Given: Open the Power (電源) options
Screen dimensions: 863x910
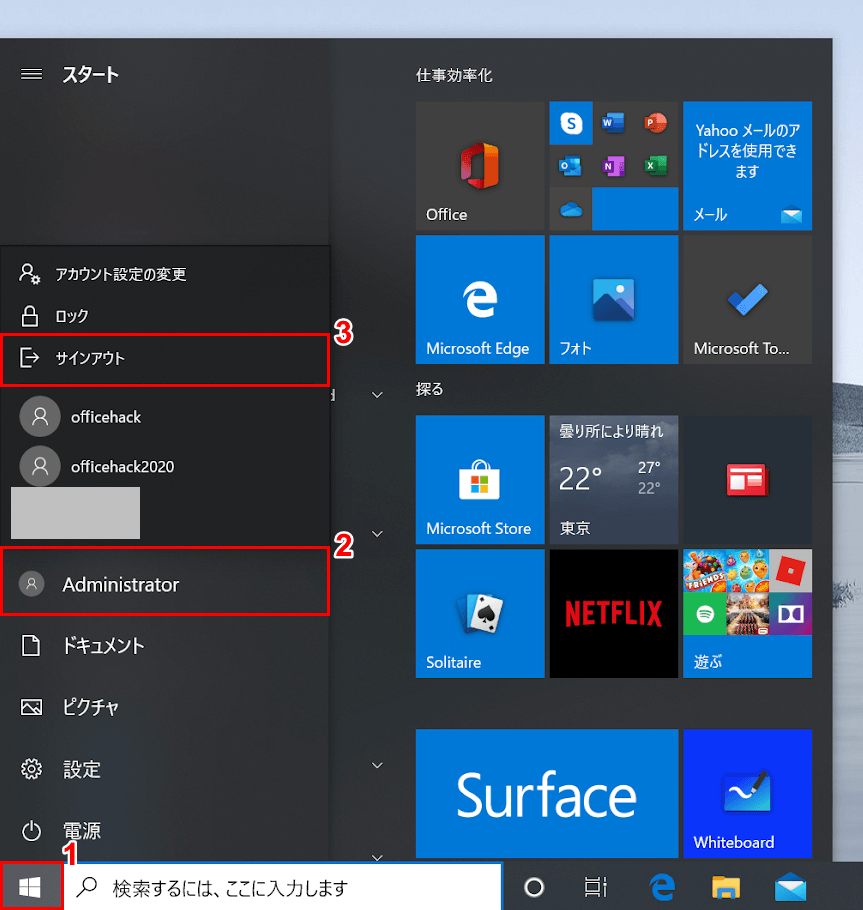Looking at the screenshot, I should click(80, 830).
